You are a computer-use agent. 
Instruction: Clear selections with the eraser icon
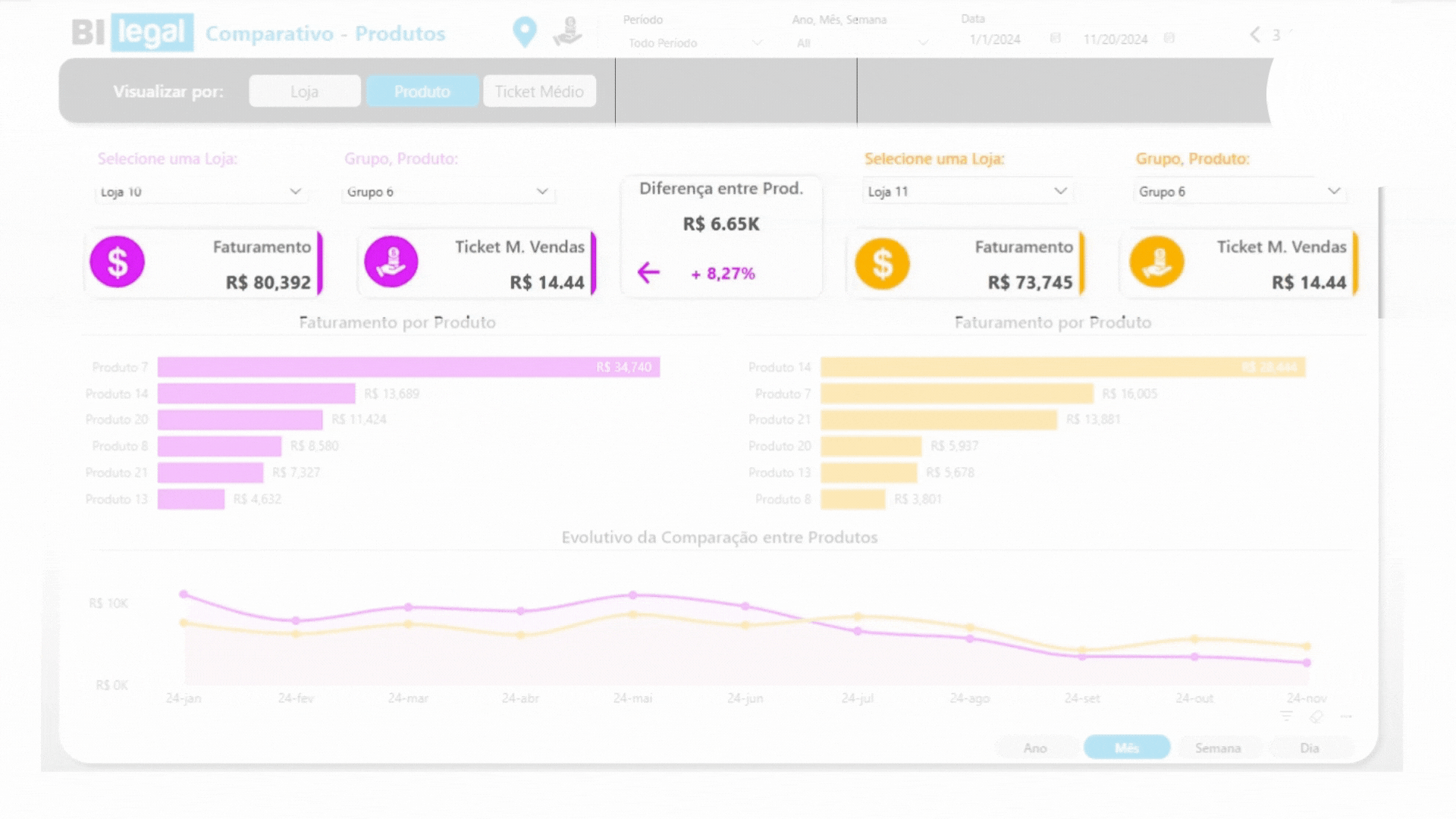tap(1316, 717)
